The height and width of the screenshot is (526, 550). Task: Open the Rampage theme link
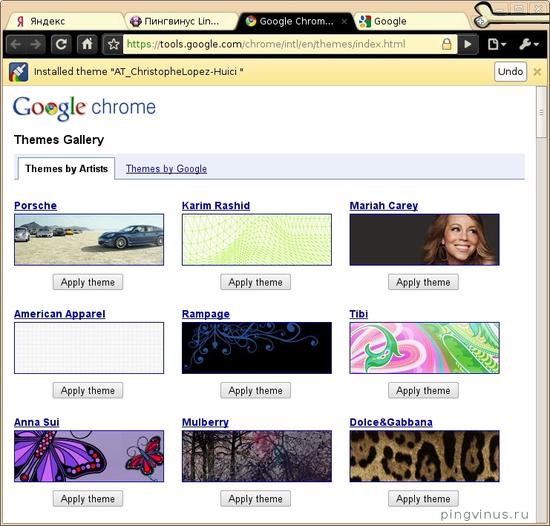point(206,314)
